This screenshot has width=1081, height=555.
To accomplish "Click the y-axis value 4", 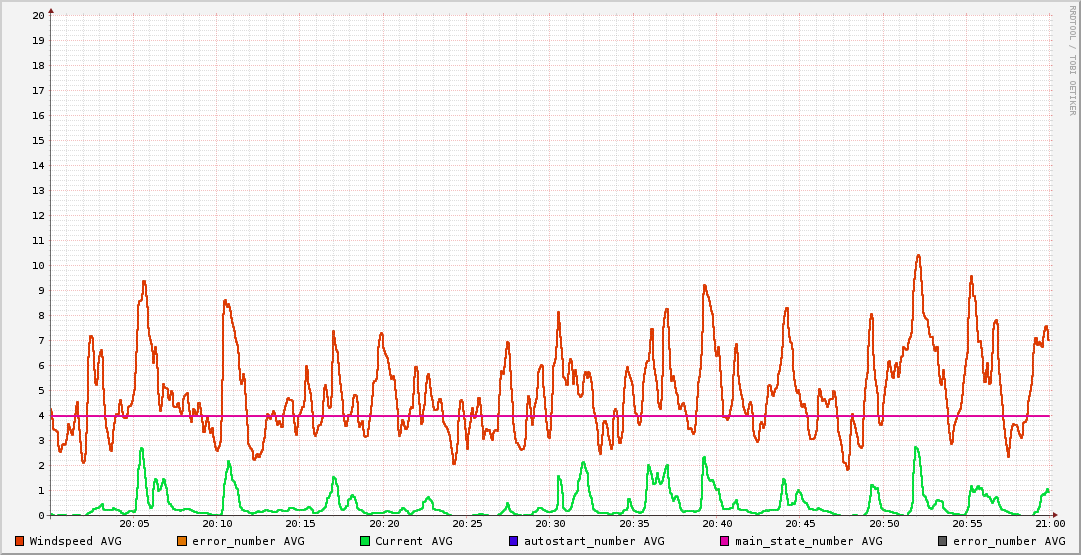I will pyautogui.click(x=42, y=415).
